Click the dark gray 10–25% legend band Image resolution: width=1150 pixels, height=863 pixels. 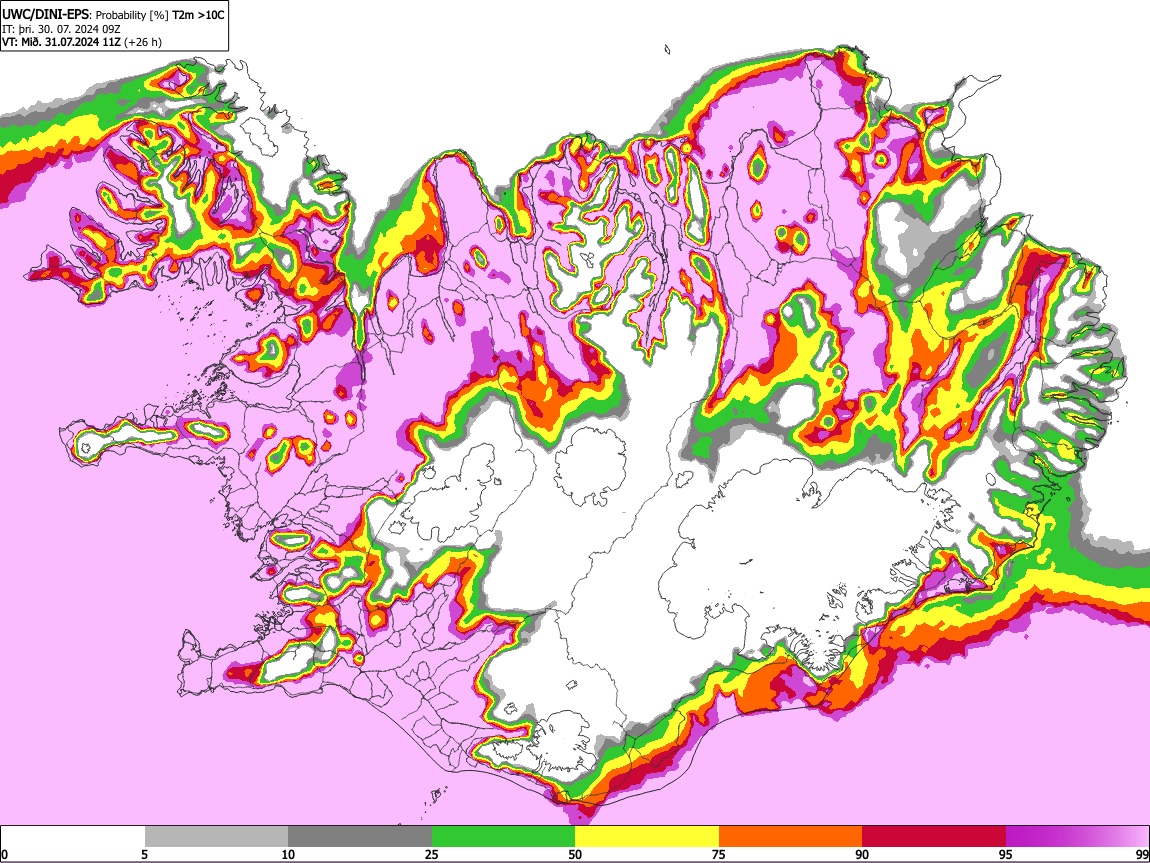pos(360,837)
